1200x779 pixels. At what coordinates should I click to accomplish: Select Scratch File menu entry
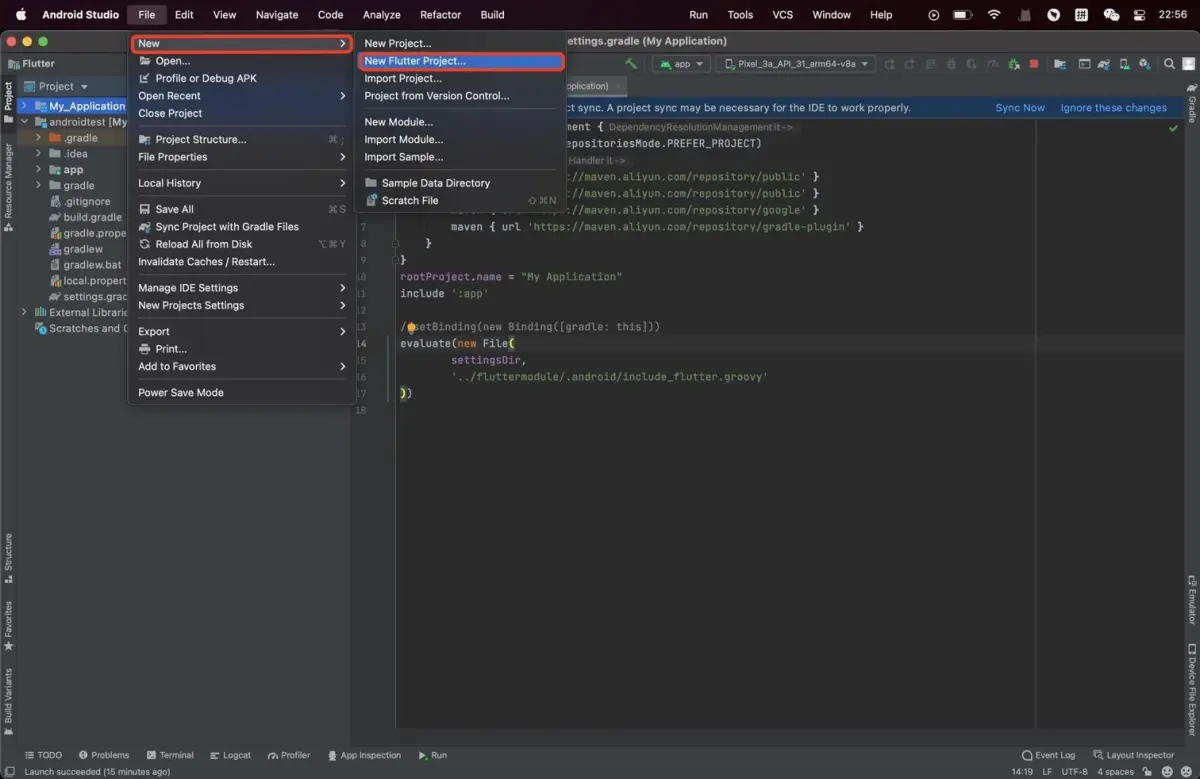[461, 200]
